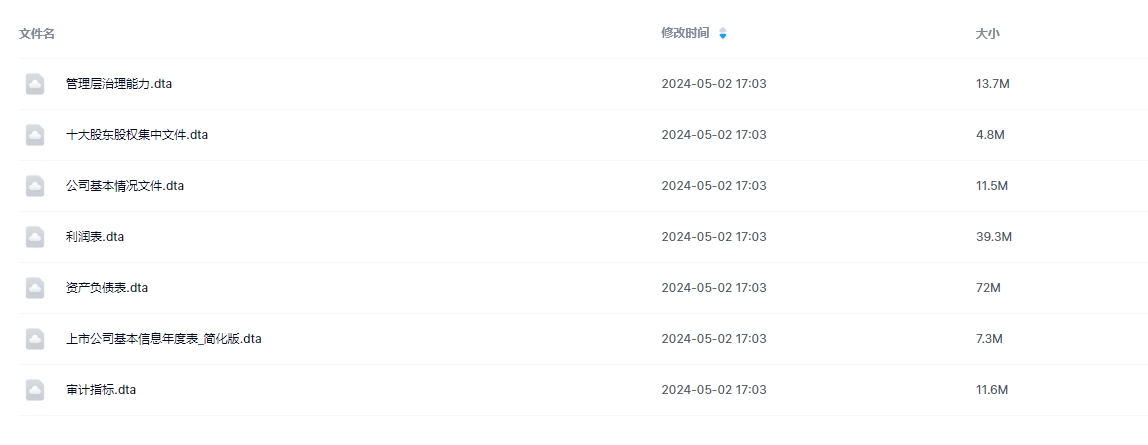Select the row showing size 72M
This screenshot has height=445, width=1148.
[x=988, y=288]
